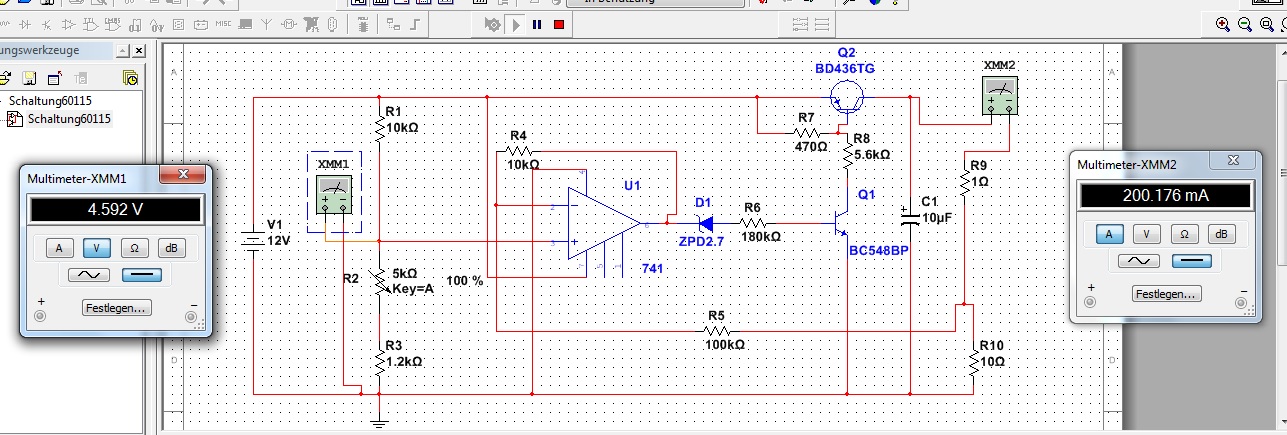Select DC signal mode in Multimeter-XMM1
The height and width of the screenshot is (435, 1287).
click(x=142, y=275)
